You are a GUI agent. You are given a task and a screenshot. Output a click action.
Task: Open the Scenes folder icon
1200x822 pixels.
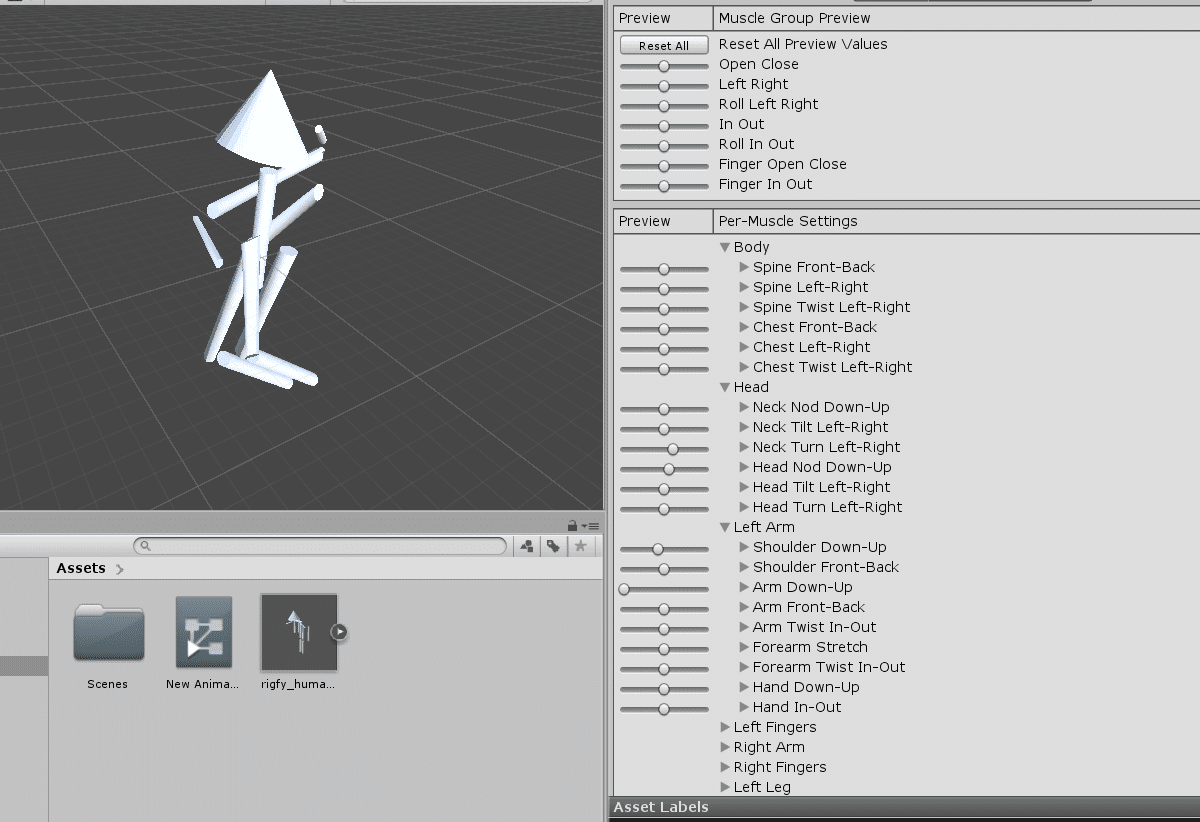tap(108, 633)
